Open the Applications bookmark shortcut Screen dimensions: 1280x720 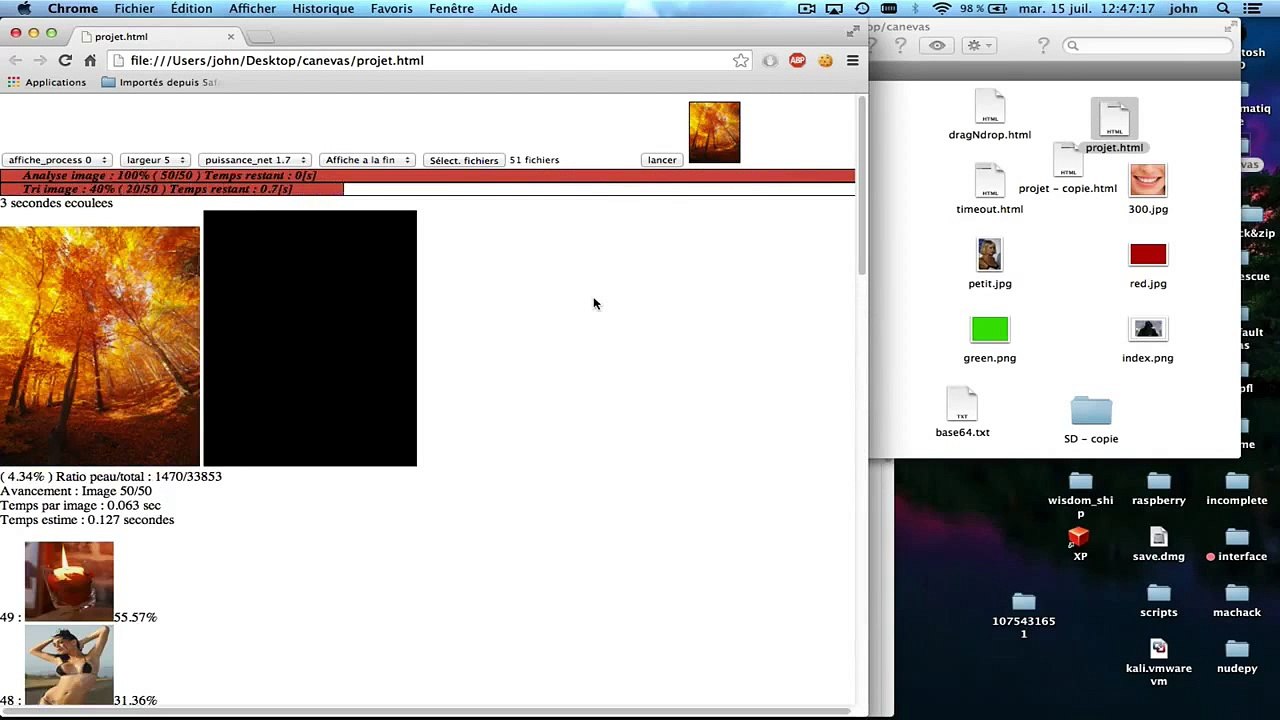(47, 83)
